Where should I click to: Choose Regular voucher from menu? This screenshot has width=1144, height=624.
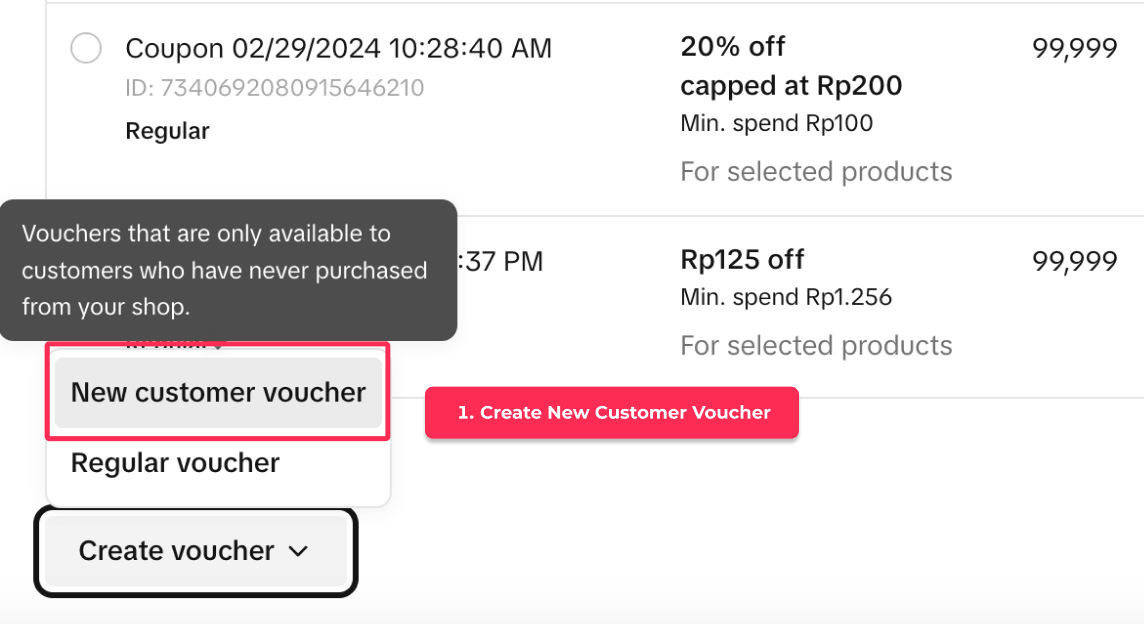click(x=175, y=463)
